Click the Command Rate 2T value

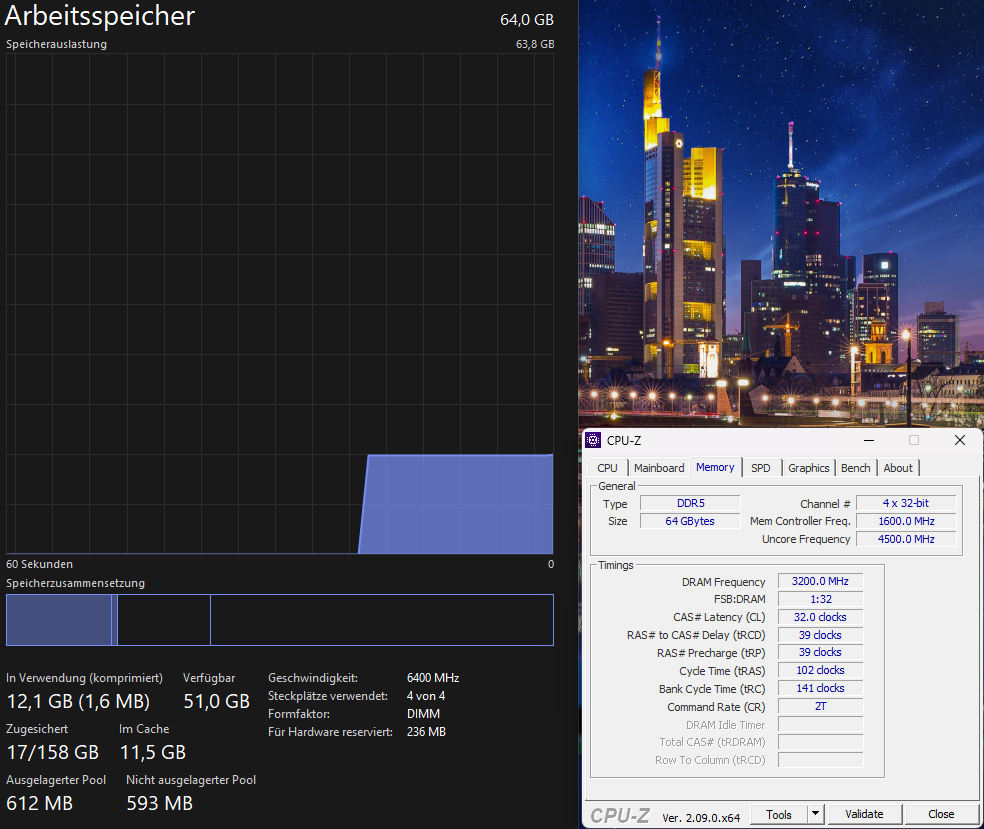(x=820, y=707)
